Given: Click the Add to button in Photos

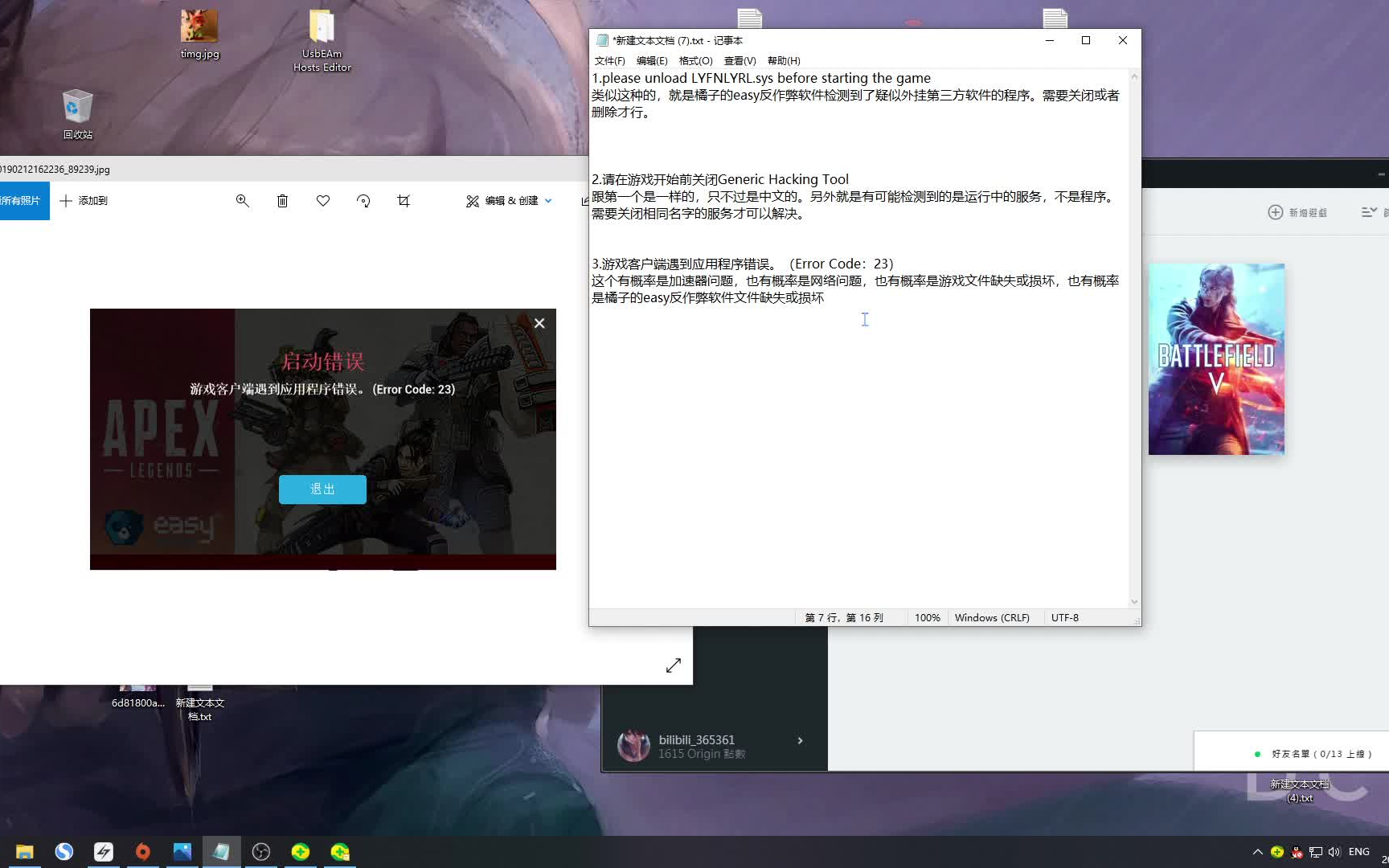Looking at the screenshot, I should [x=84, y=201].
